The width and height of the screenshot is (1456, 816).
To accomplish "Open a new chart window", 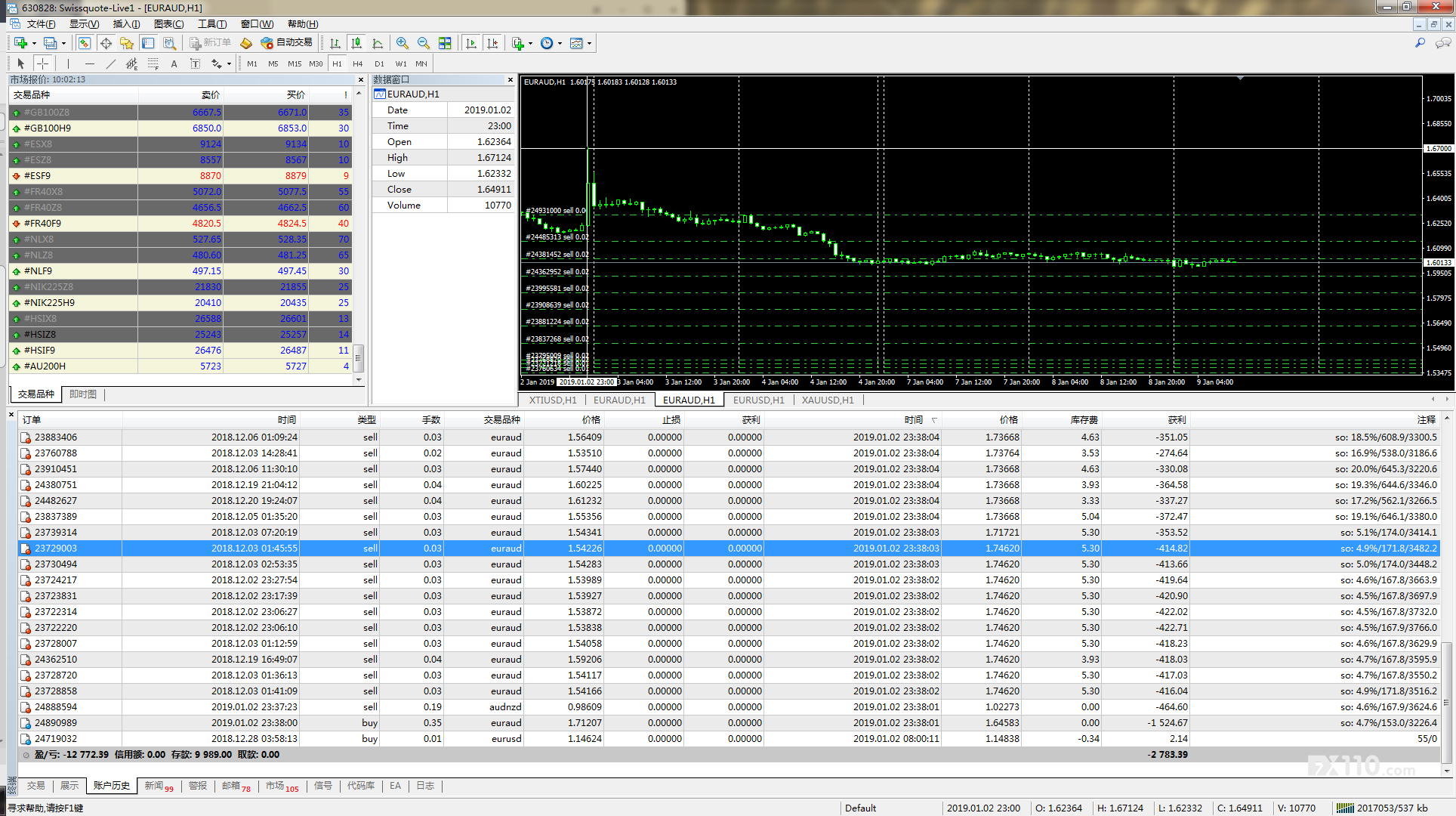I will 20,43.
